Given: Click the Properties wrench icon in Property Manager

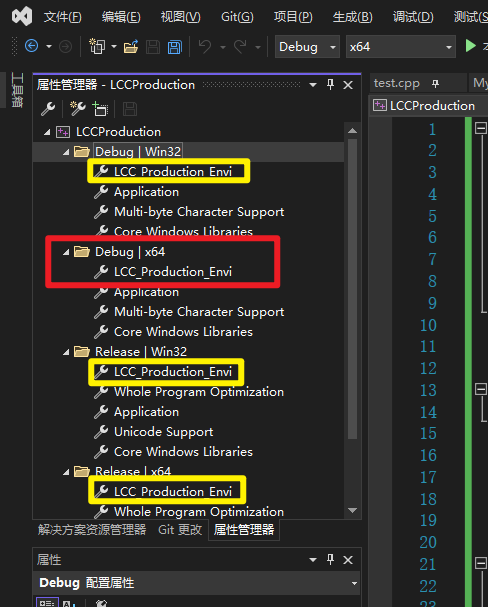Looking at the screenshot, I should tap(48, 109).
